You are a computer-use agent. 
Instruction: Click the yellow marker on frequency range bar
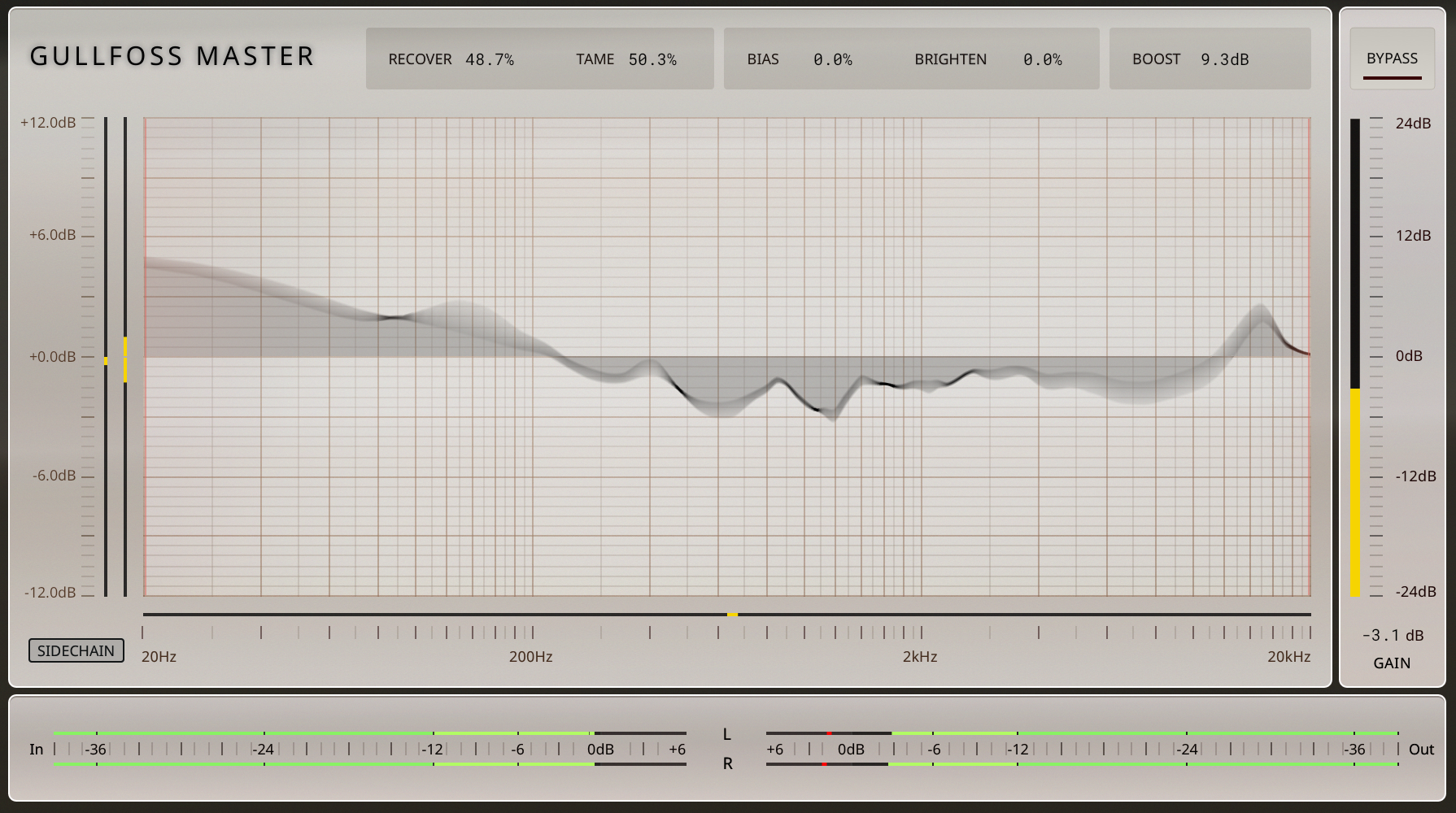(x=732, y=615)
